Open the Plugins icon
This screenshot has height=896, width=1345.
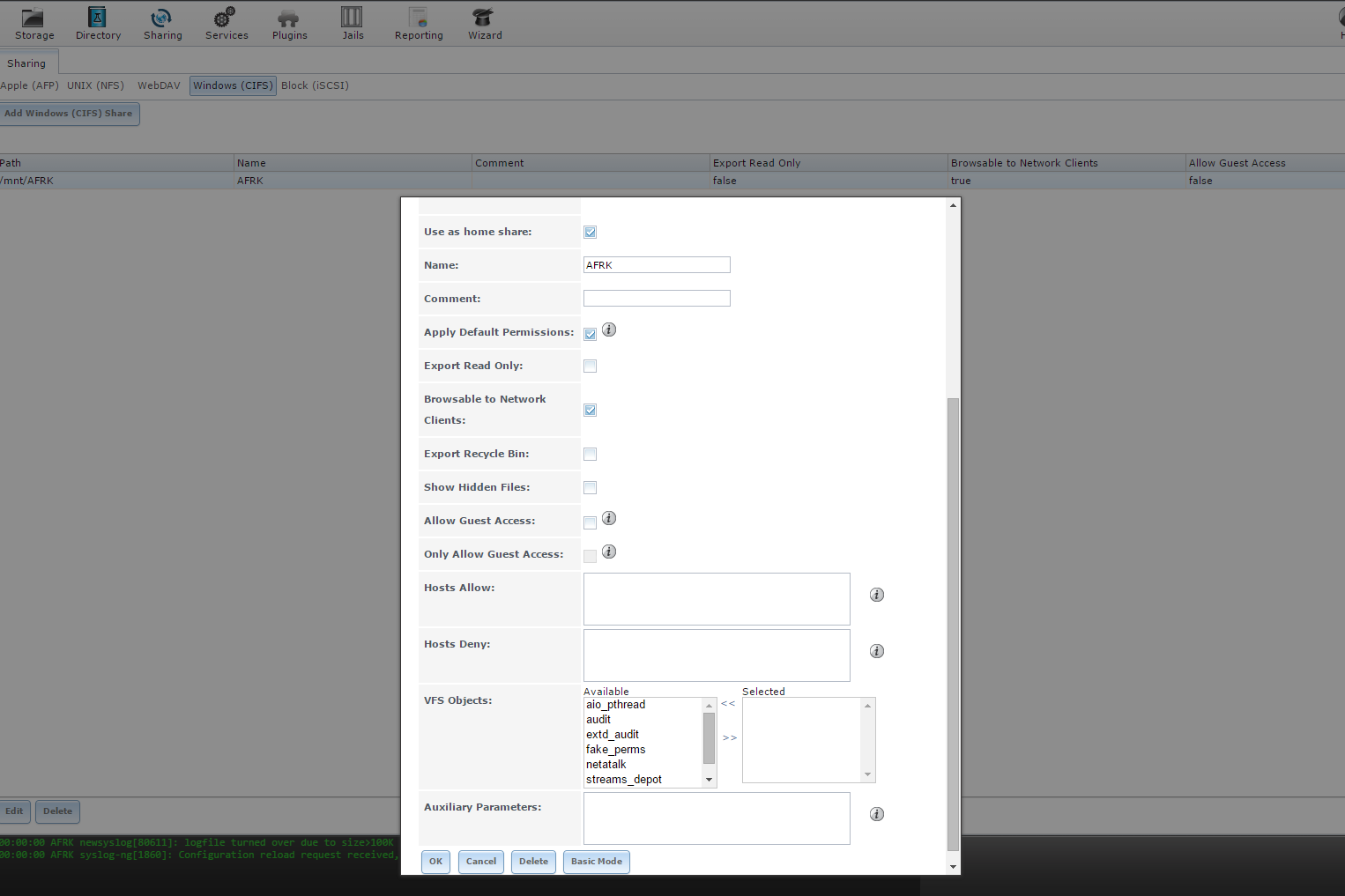coord(289,18)
